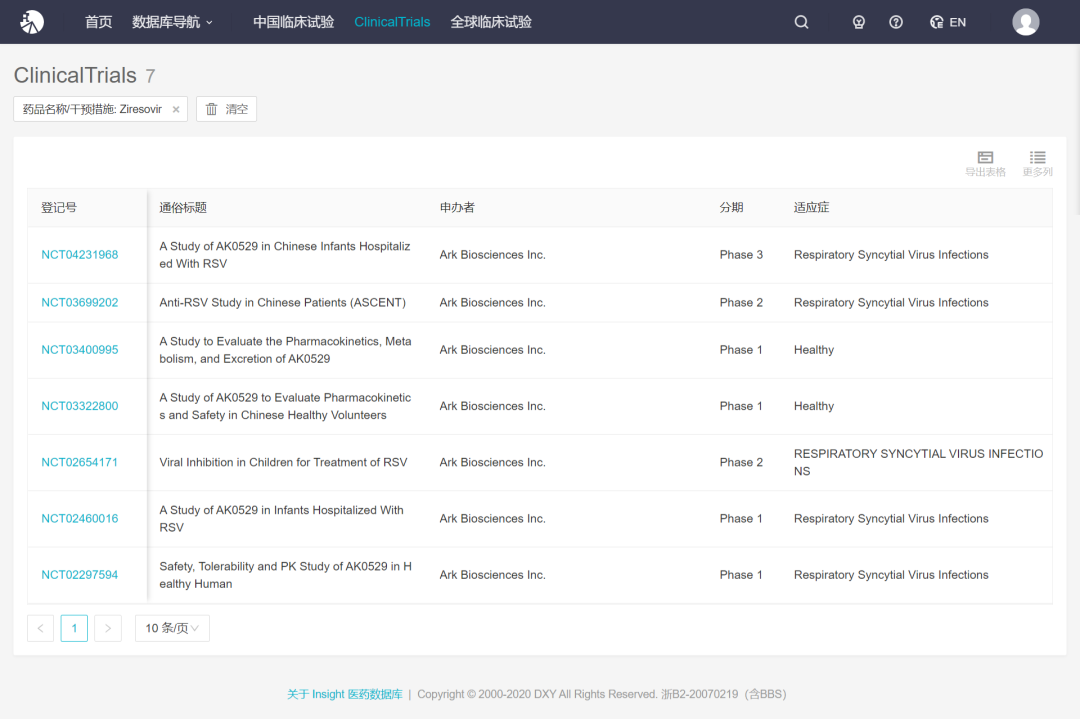1080x719 pixels.
Task: Click Phase 2 in the NCT03699202 row
Action: coord(741,302)
